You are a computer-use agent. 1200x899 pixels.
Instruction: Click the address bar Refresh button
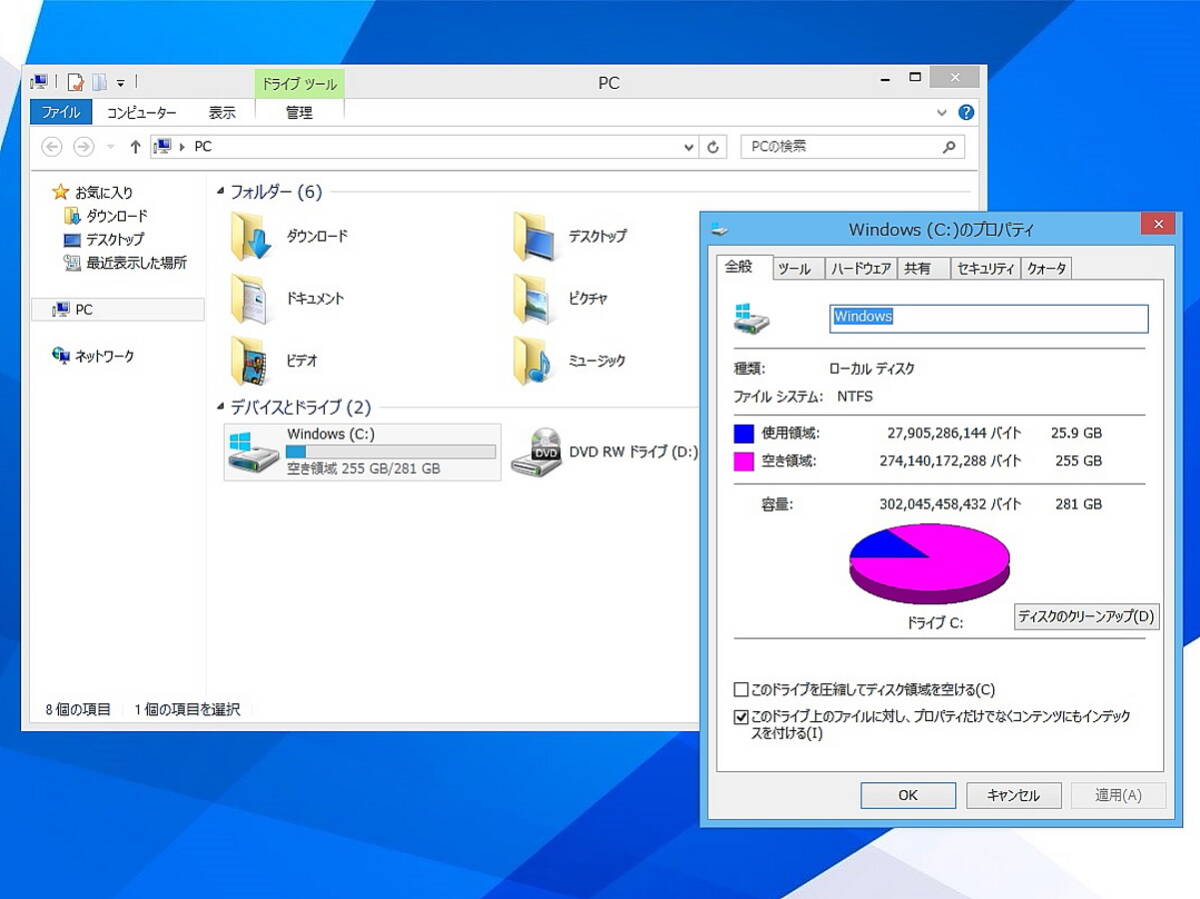pos(713,147)
